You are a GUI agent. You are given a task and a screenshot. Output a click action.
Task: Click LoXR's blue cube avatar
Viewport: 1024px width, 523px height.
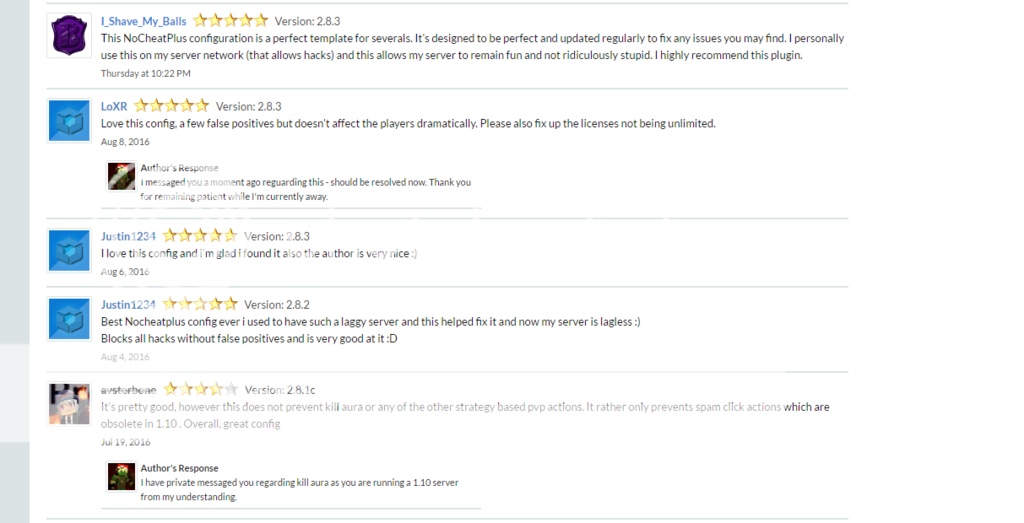70,120
